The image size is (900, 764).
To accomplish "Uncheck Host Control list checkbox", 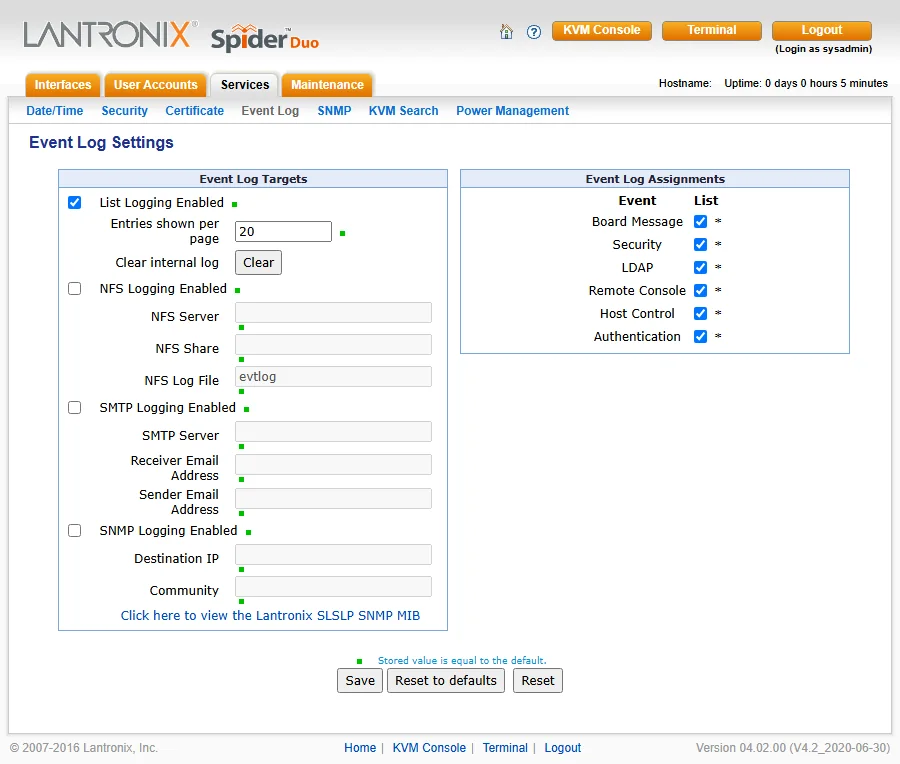I will pos(700,313).
